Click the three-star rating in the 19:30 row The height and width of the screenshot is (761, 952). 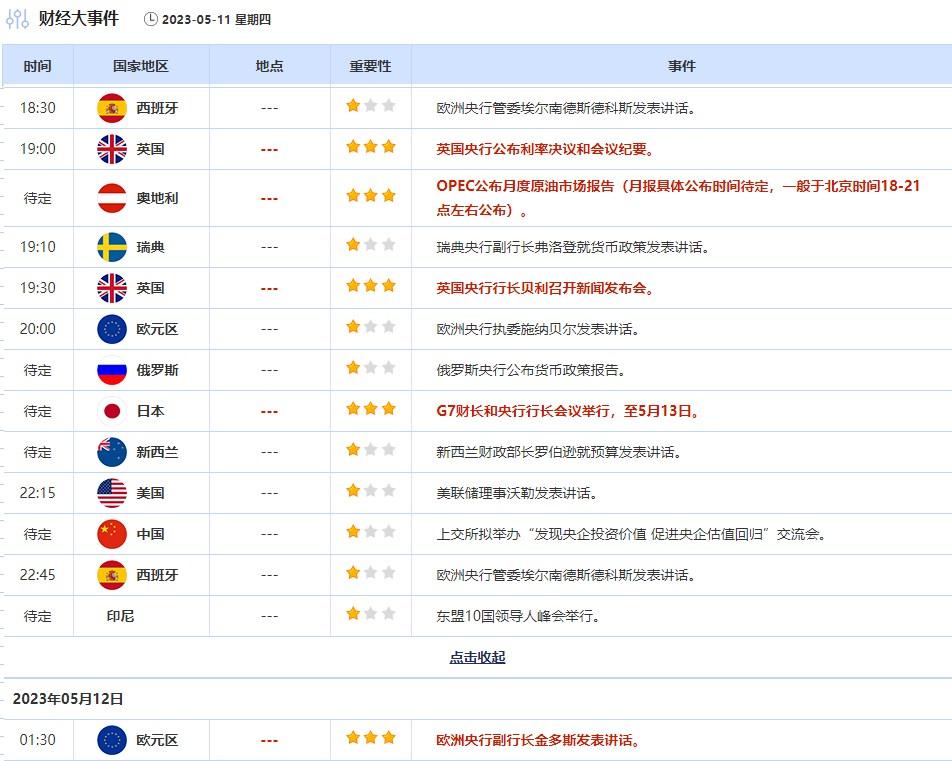click(371, 287)
